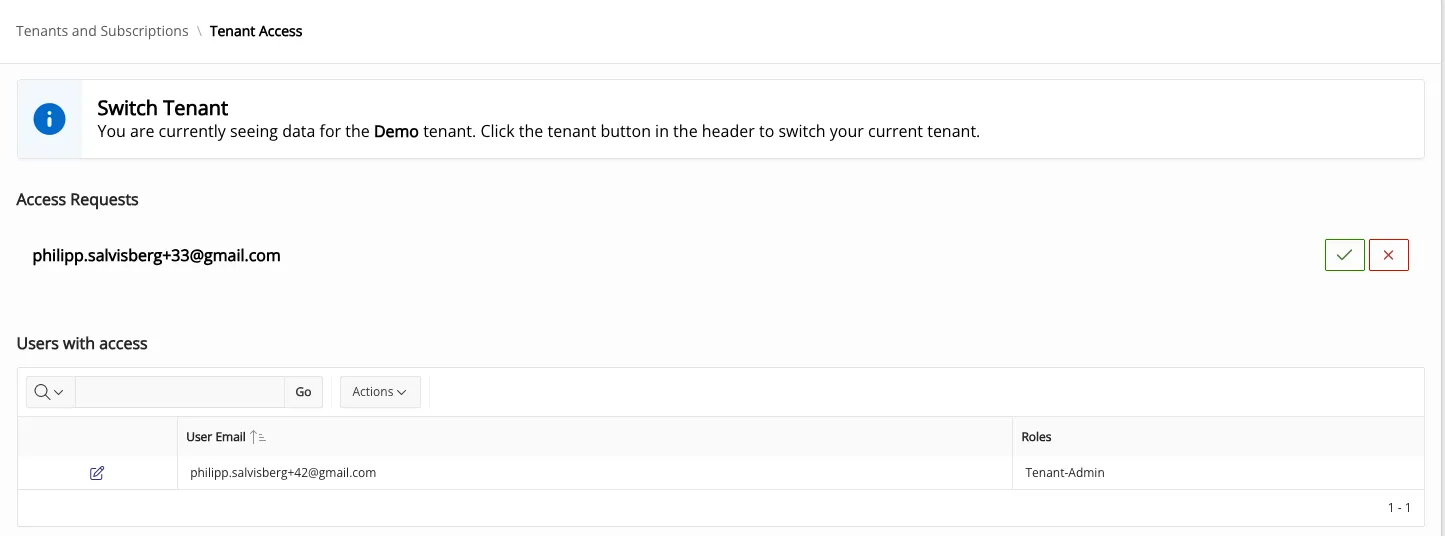Click the blue info icon in banner

coord(49,119)
